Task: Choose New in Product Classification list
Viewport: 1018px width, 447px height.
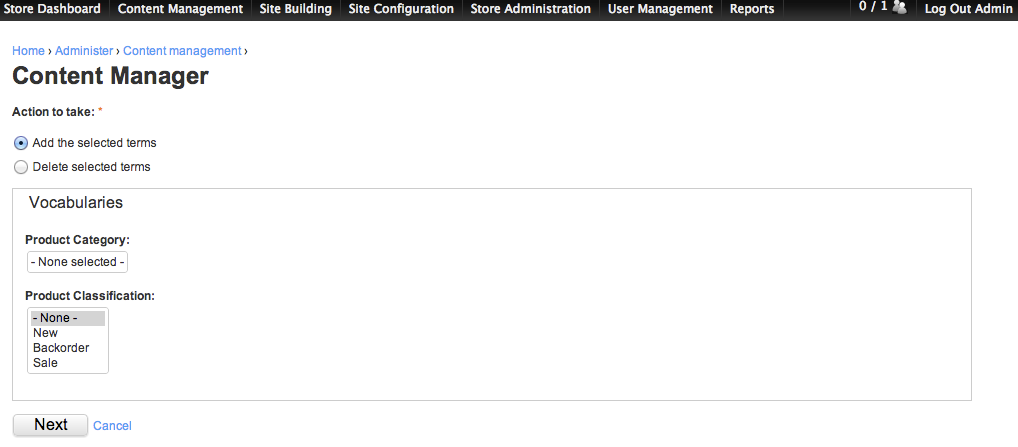Action: 68,333
